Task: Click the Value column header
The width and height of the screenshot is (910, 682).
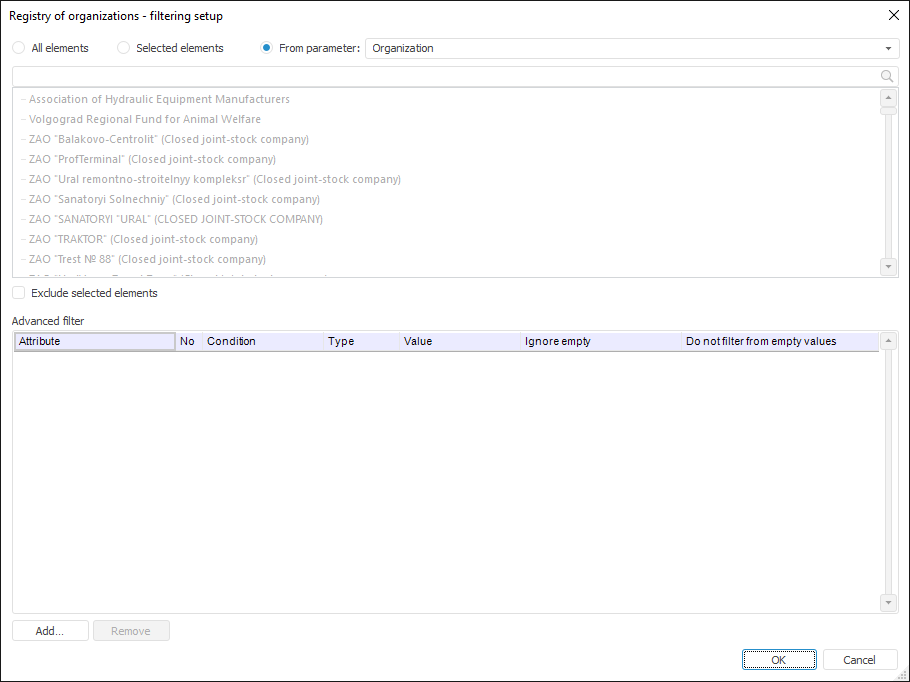Action: point(459,341)
